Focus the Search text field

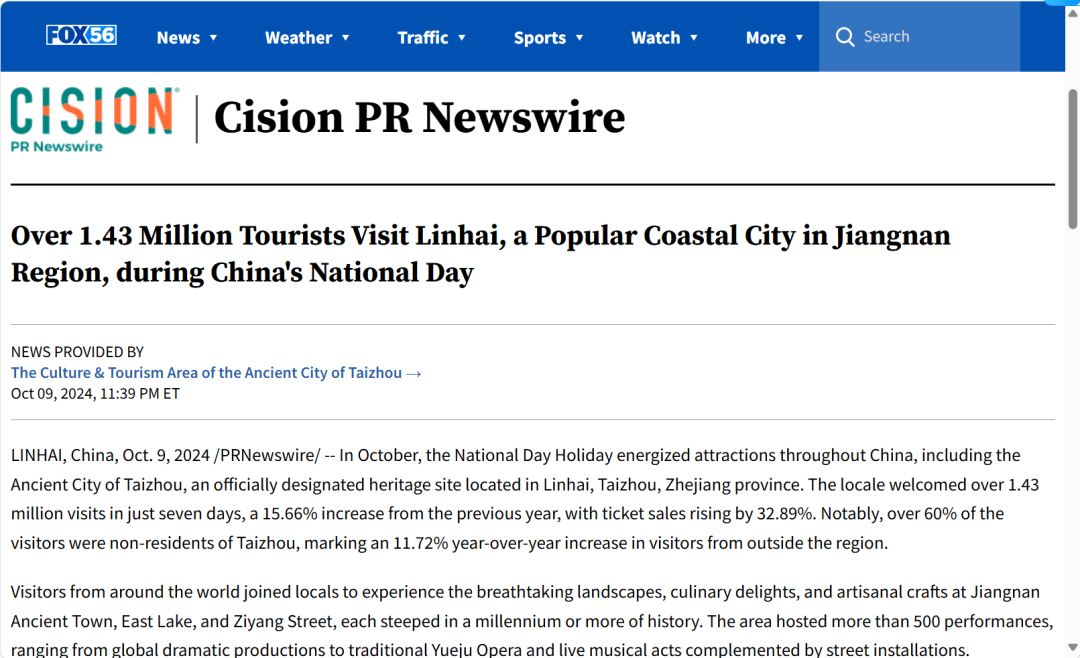(935, 37)
